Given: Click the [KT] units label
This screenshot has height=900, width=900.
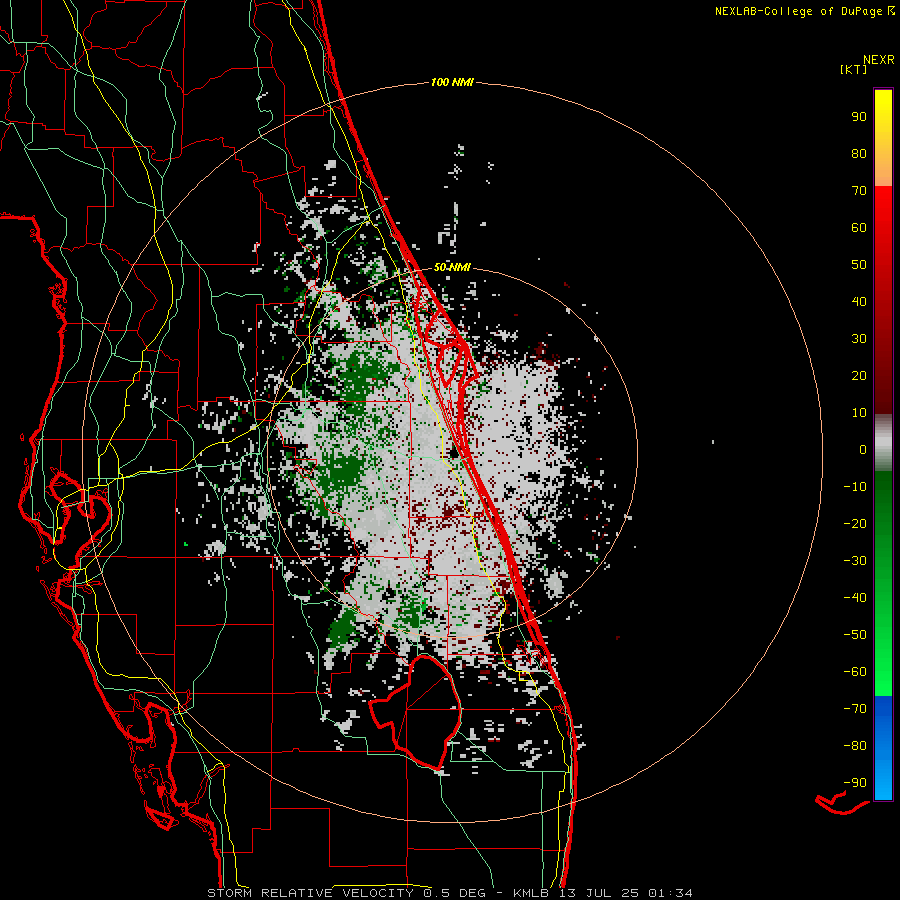Looking at the screenshot, I should click(x=854, y=69).
